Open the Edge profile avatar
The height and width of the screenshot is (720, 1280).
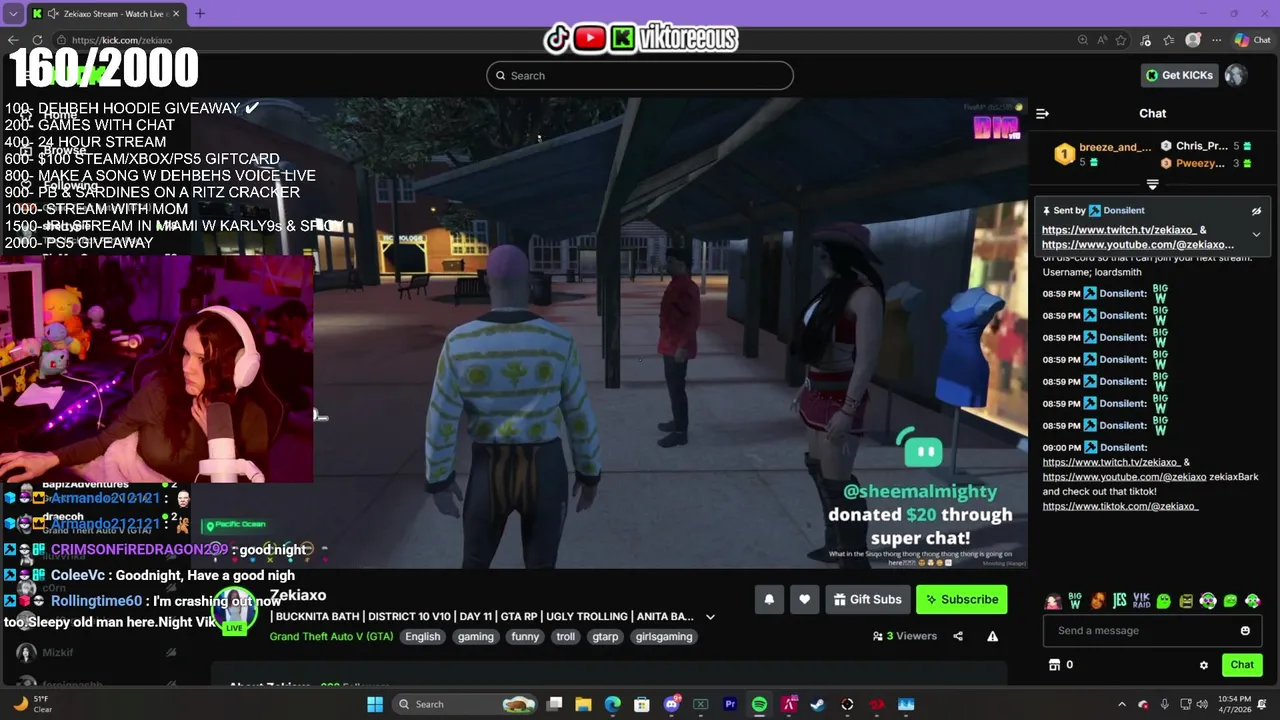point(1192,40)
